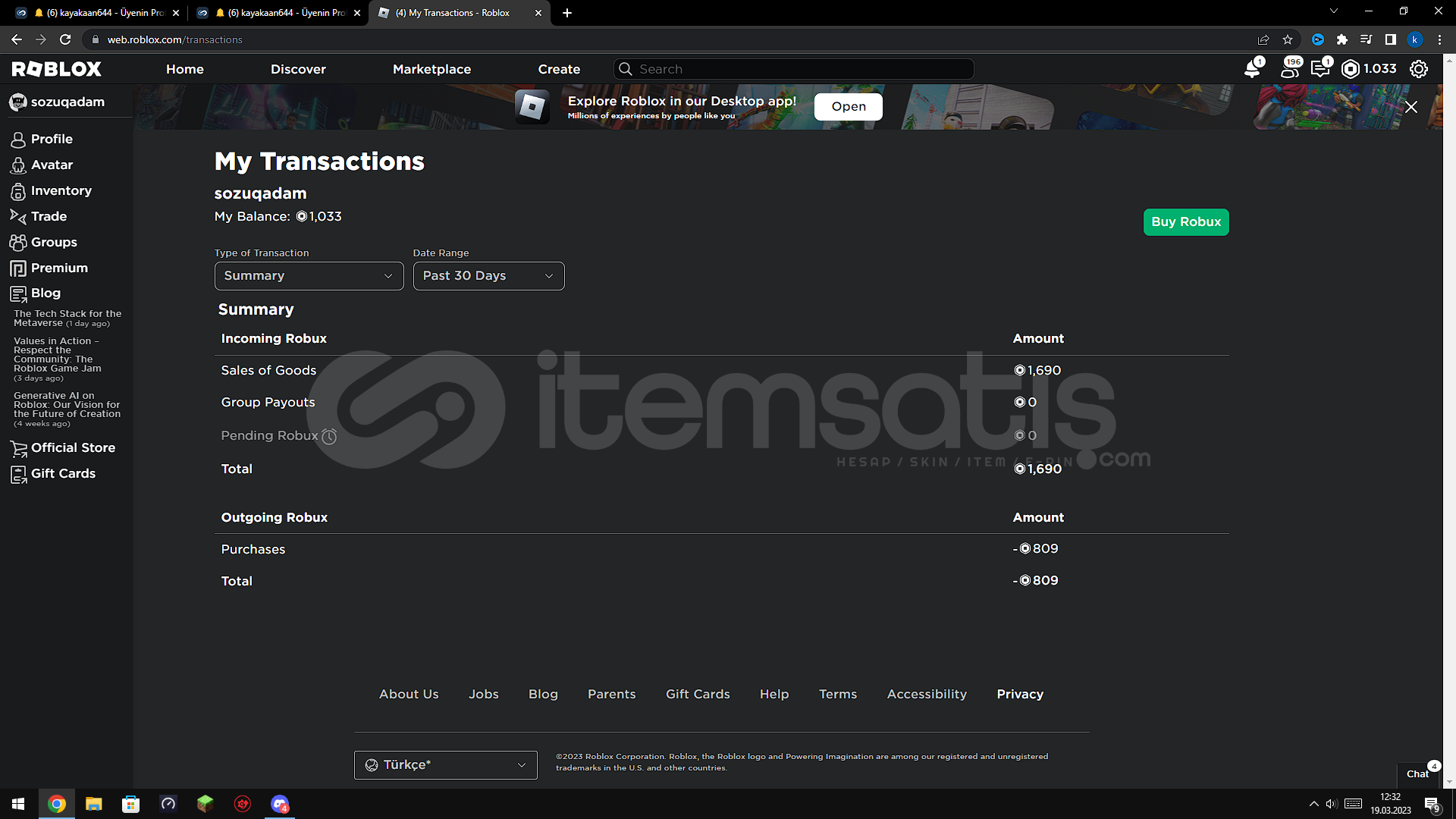Screen dimensions: 1456x819
Task: Switch to the first kayakaan644 browser tab
Action: (99, 13)
